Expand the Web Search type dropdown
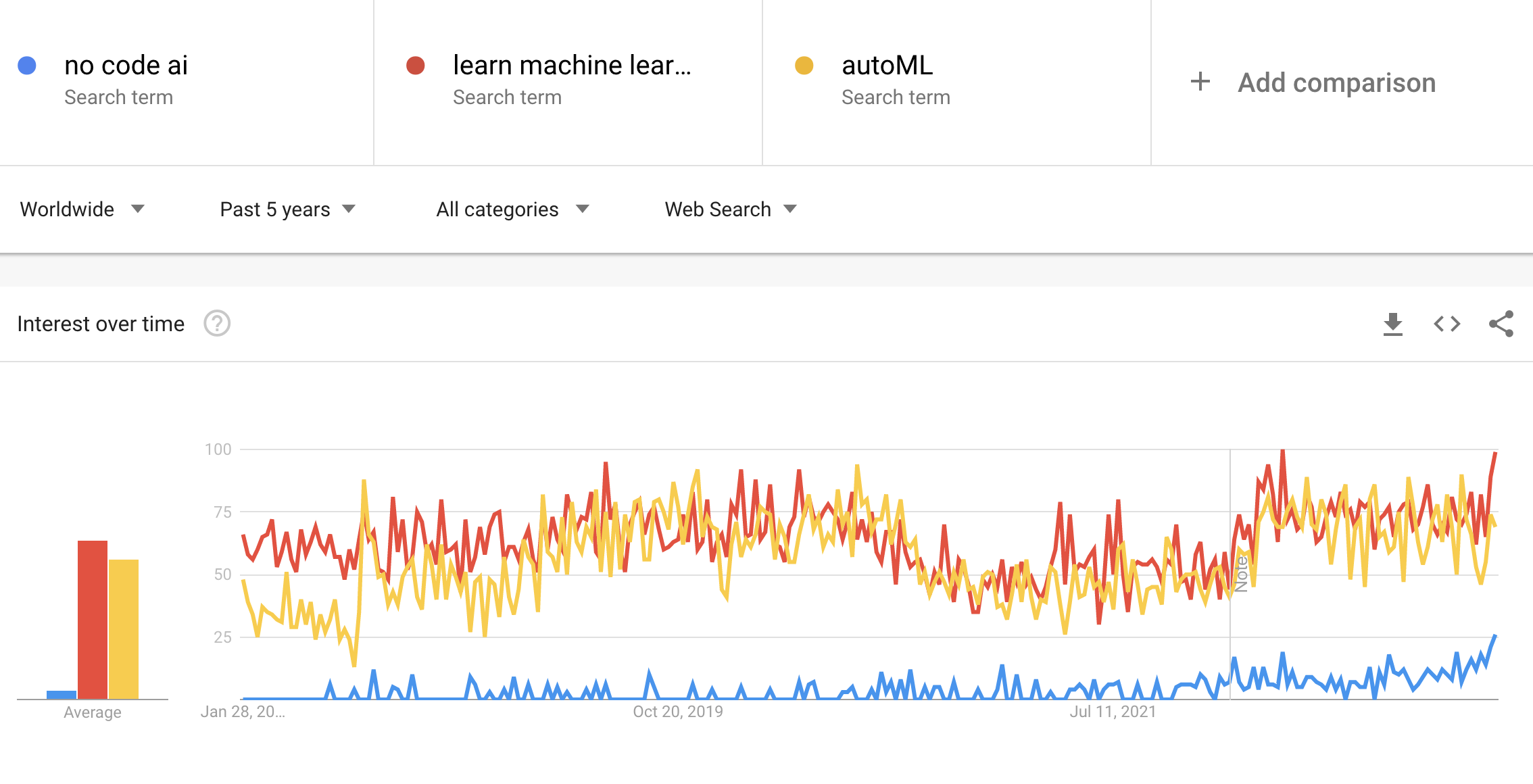Viewport: 1533px width, 784px height. coord(730,210)
